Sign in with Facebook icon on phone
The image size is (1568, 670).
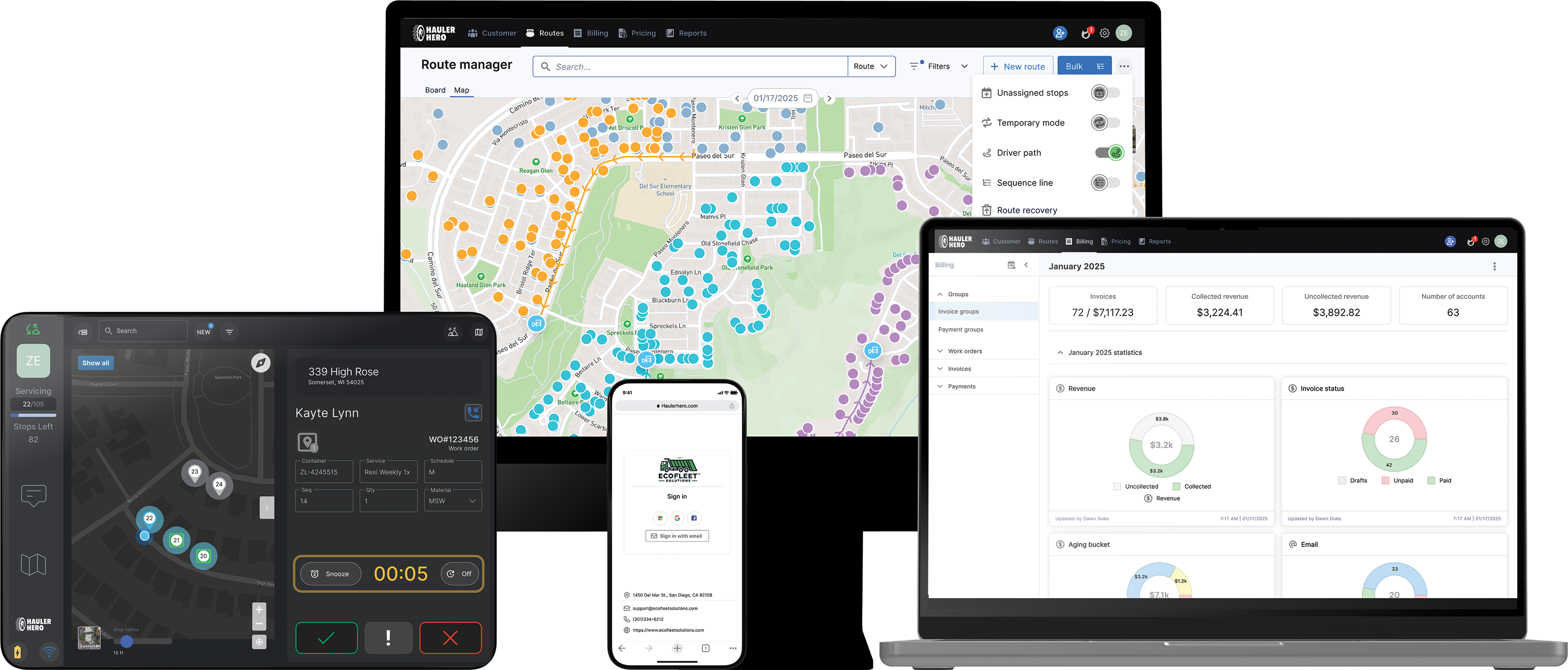[694, 518]
